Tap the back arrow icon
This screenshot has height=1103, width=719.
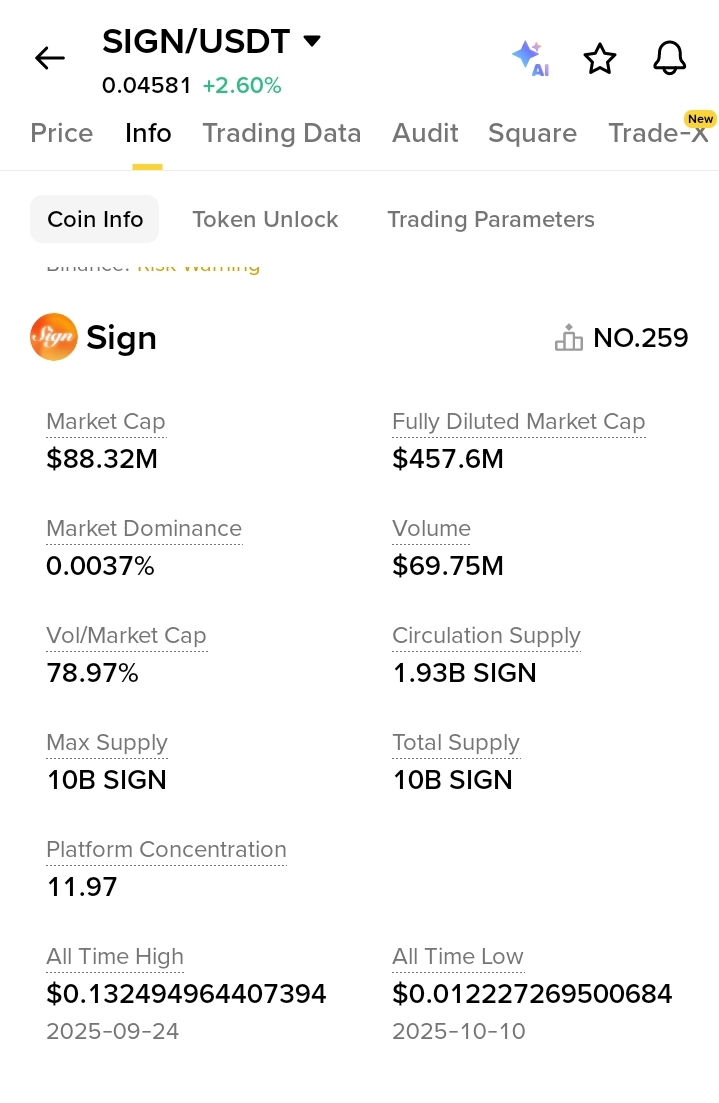[x=49, y=58]
